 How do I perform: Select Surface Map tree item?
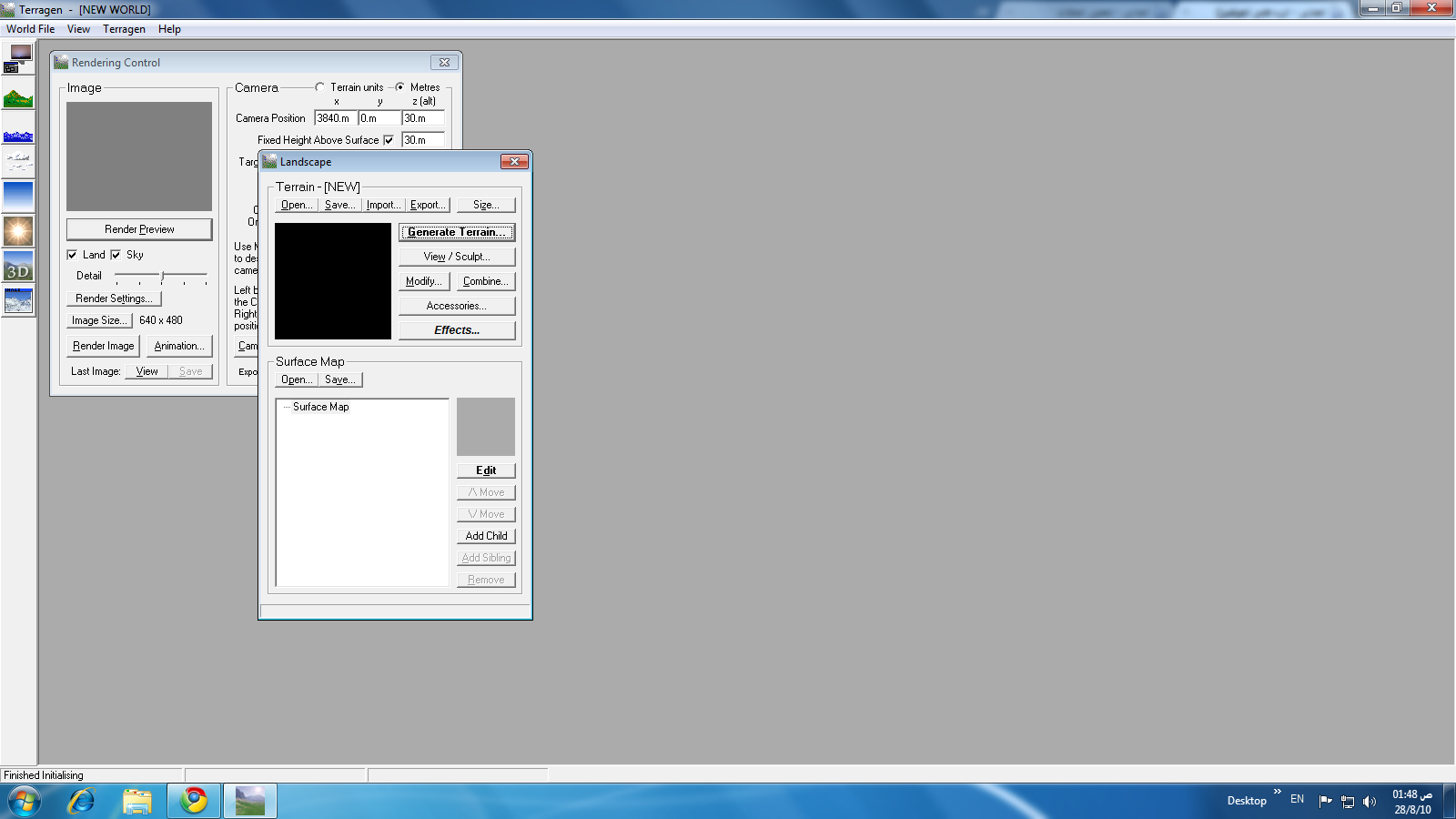pos(320,407)
